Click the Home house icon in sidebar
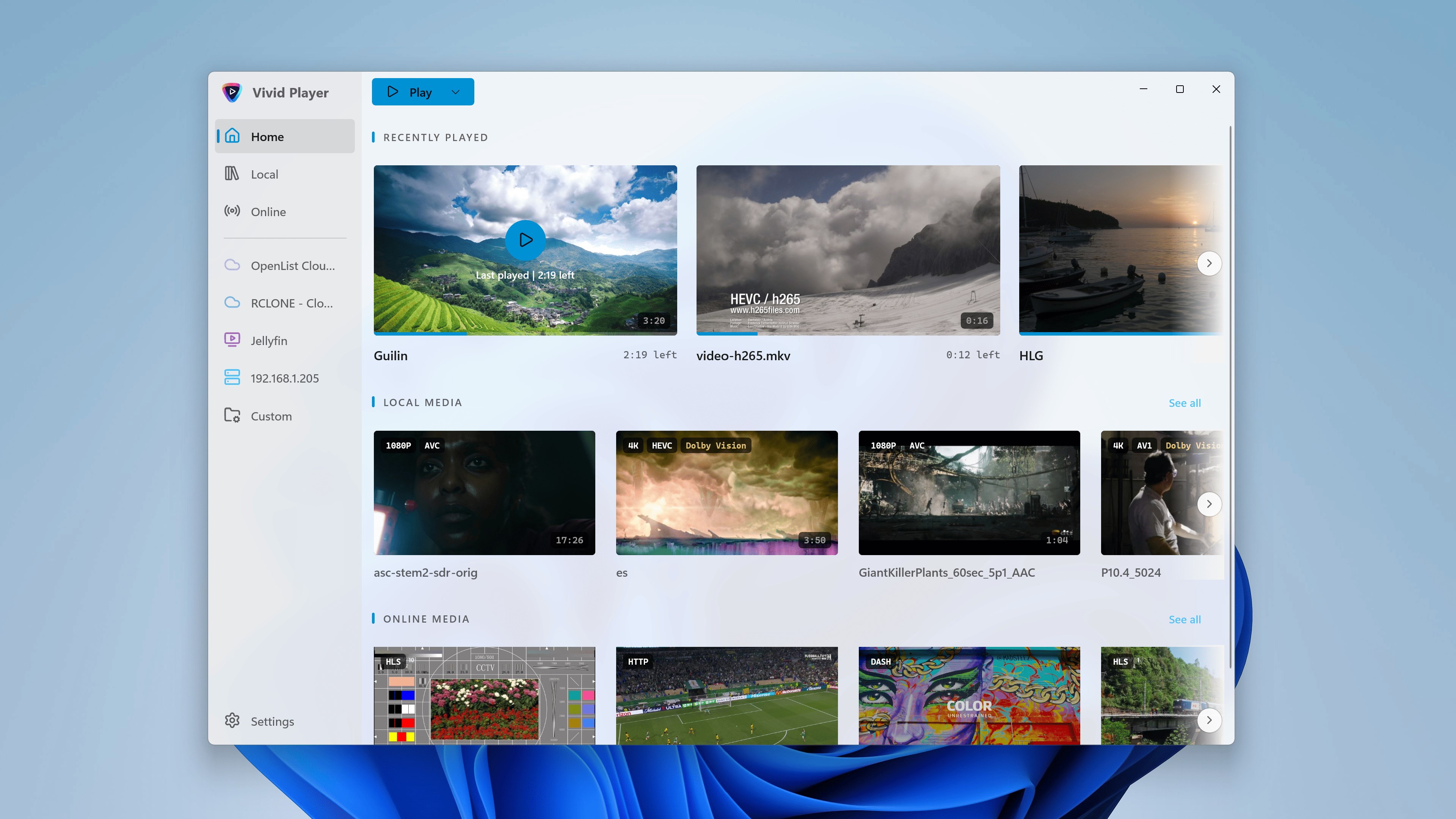 [232, 136]
